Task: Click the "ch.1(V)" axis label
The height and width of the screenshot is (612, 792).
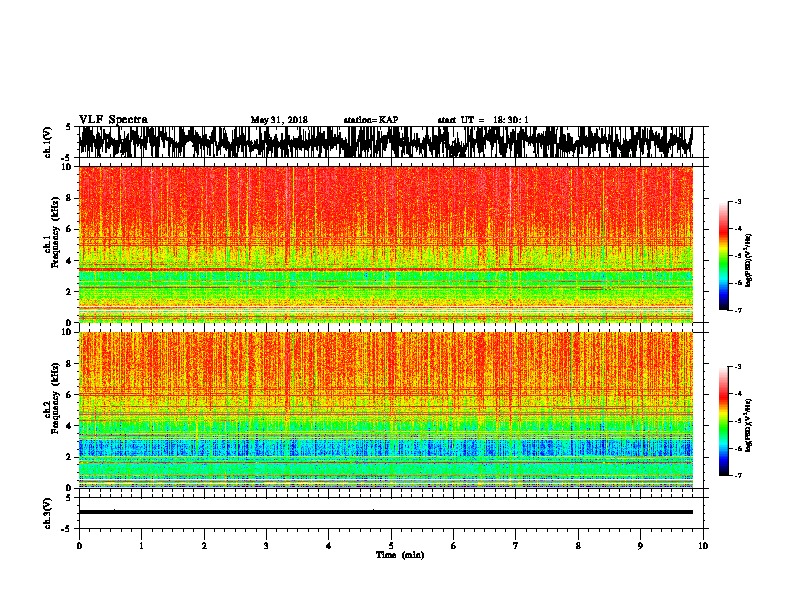Action: [x=48, y=142]
